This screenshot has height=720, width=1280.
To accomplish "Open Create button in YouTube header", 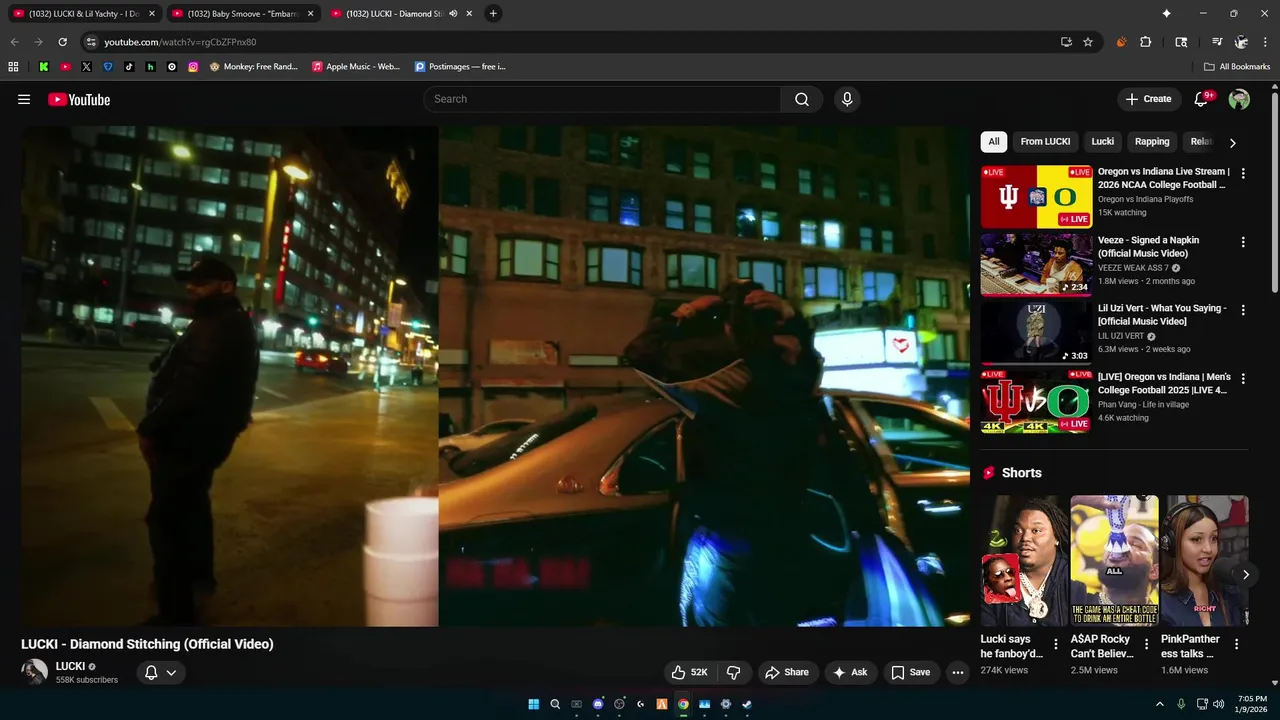I will (1148, 99).
